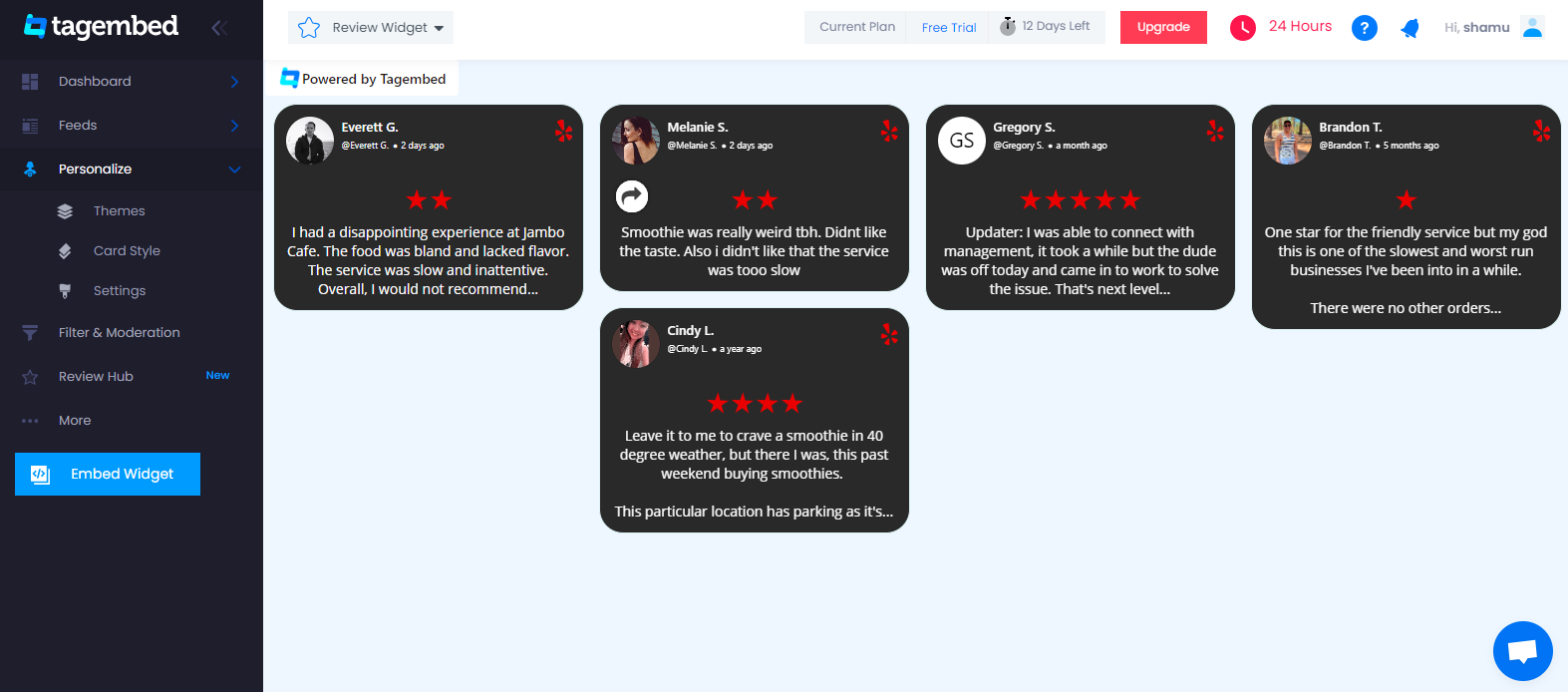This screenshot has height=692, width=1568.
Task: Click the 12 Days Left label
Action: 1056,26
